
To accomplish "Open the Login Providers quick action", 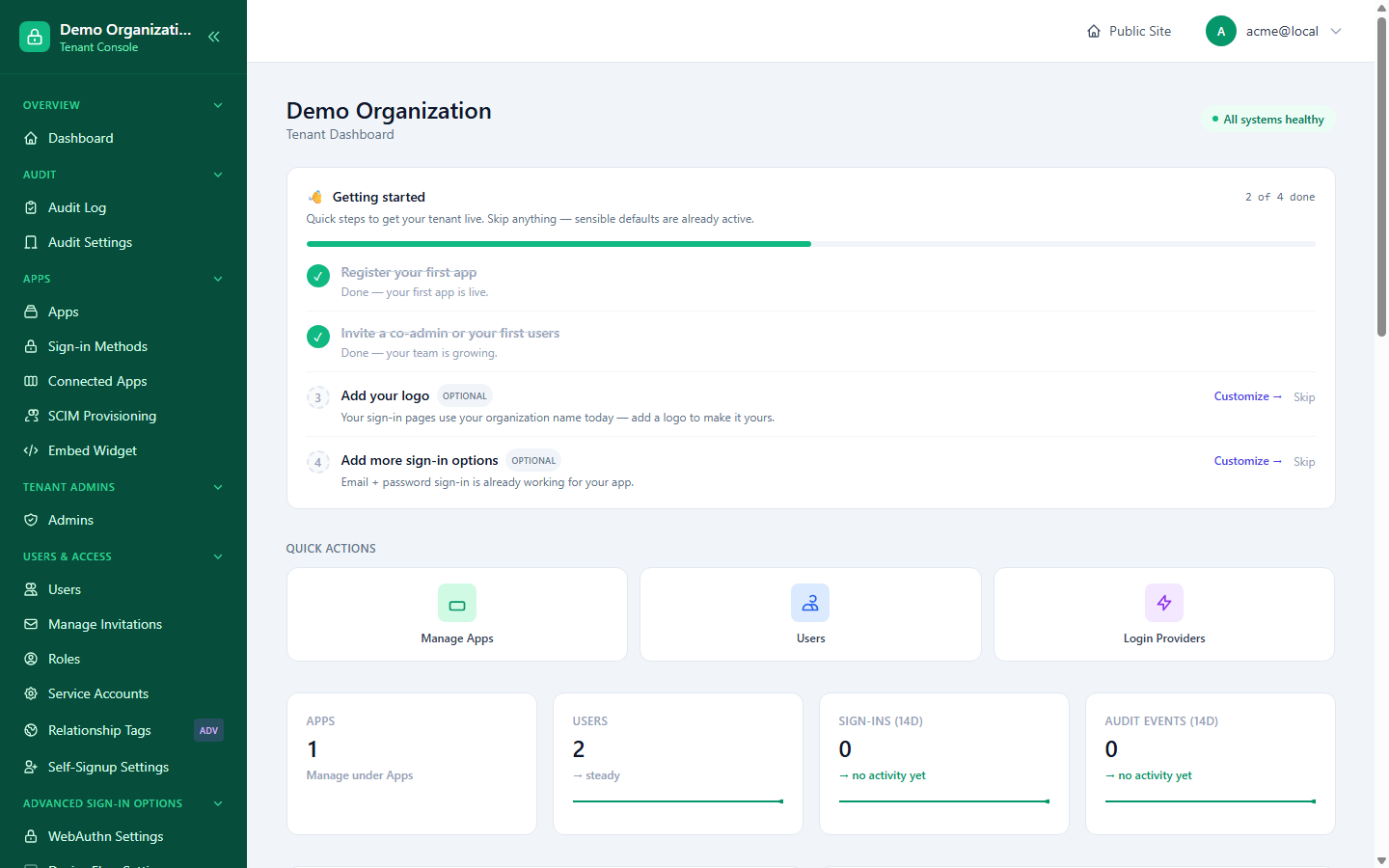I will click(x=1164, y=614).
